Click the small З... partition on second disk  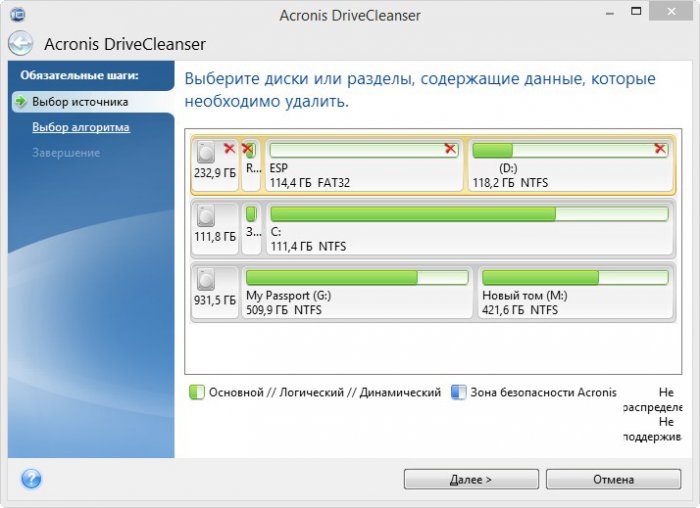[251, 229]
